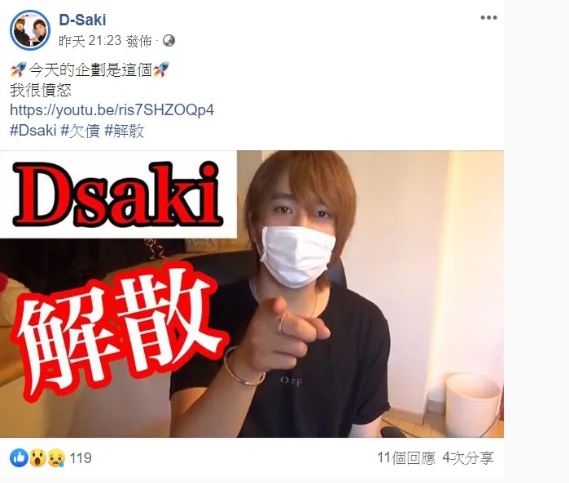Click the #Dsaki hashtag

pos(33,131)
